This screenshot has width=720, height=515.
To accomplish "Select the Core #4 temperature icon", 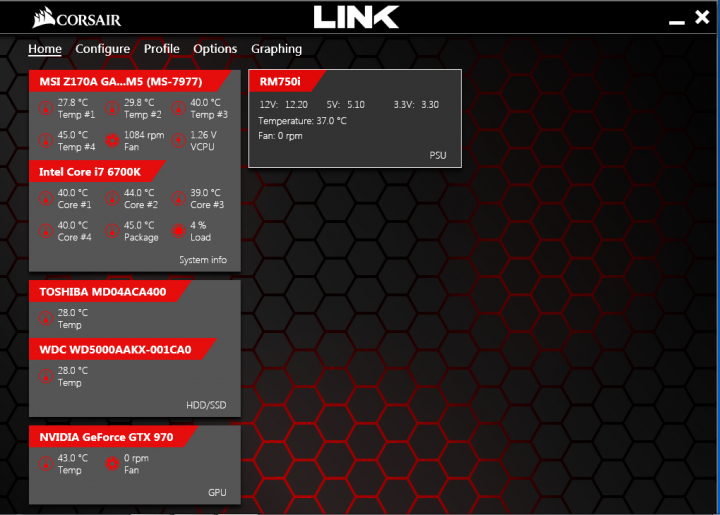I will 45,231.
